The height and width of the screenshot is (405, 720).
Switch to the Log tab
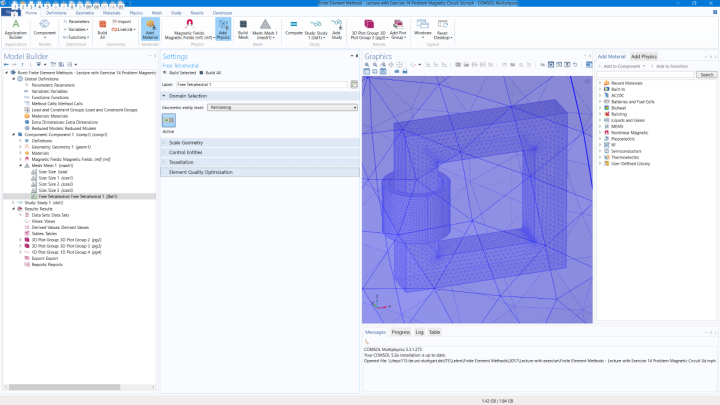click(x=419, y=332)
